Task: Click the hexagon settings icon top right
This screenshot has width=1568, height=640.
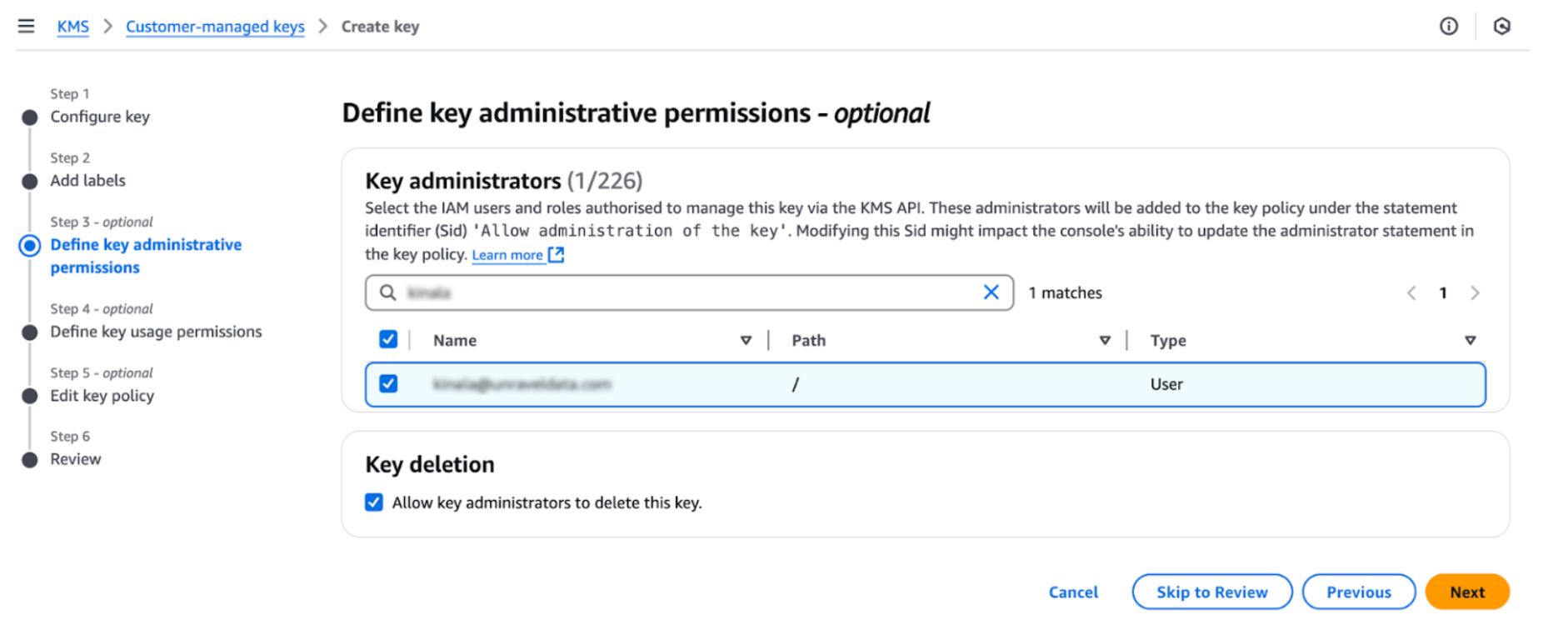Action: click(1501, 27)
